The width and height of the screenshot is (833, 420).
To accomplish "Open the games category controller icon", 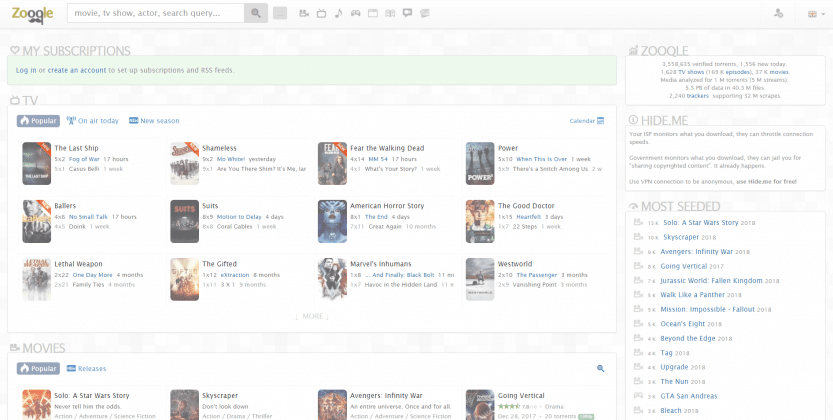I will (x=355, y=13).
